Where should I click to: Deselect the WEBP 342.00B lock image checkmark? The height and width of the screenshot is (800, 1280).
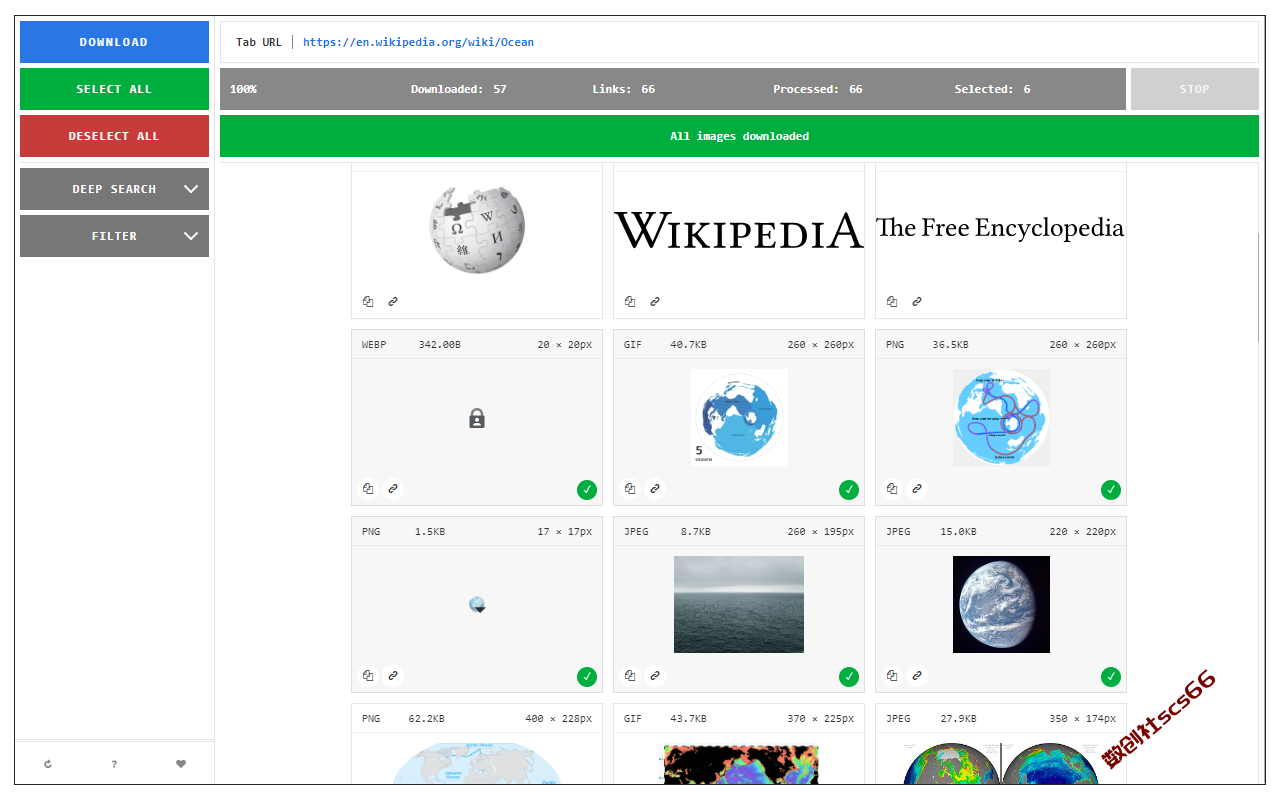587,490
